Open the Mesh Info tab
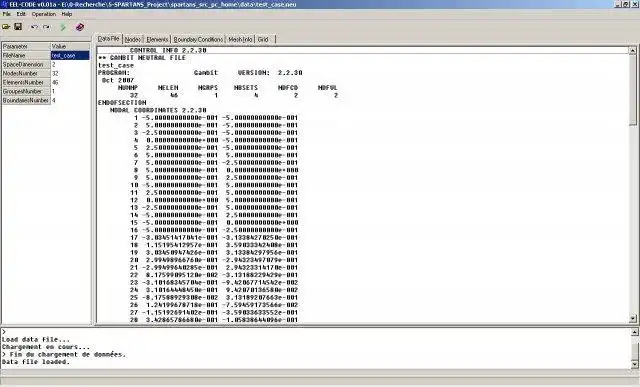Image resolution: width=640 pixels, height=387 pixels. (240, 39)
